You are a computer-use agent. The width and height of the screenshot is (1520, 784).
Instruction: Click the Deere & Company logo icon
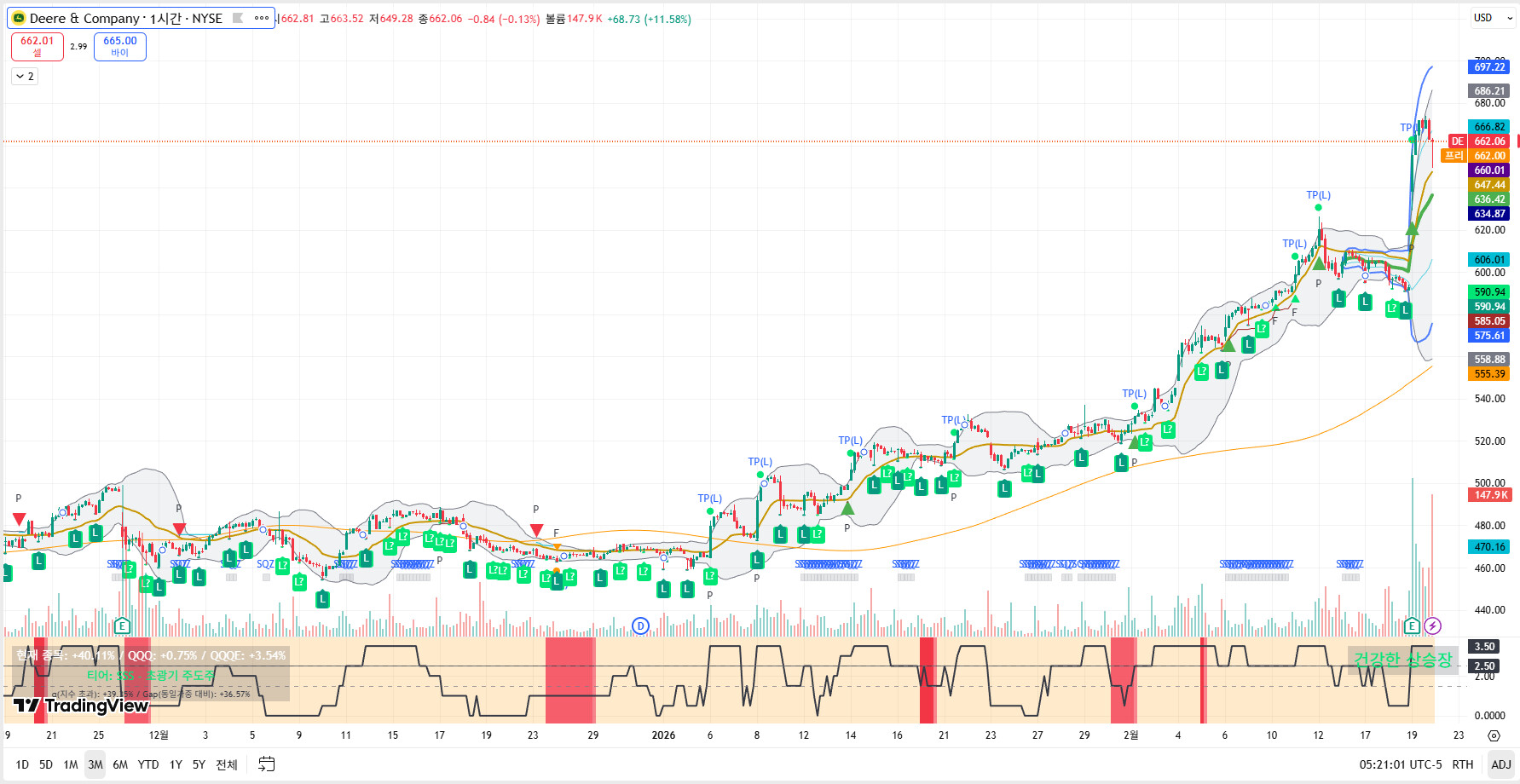(x=19, y=18)
